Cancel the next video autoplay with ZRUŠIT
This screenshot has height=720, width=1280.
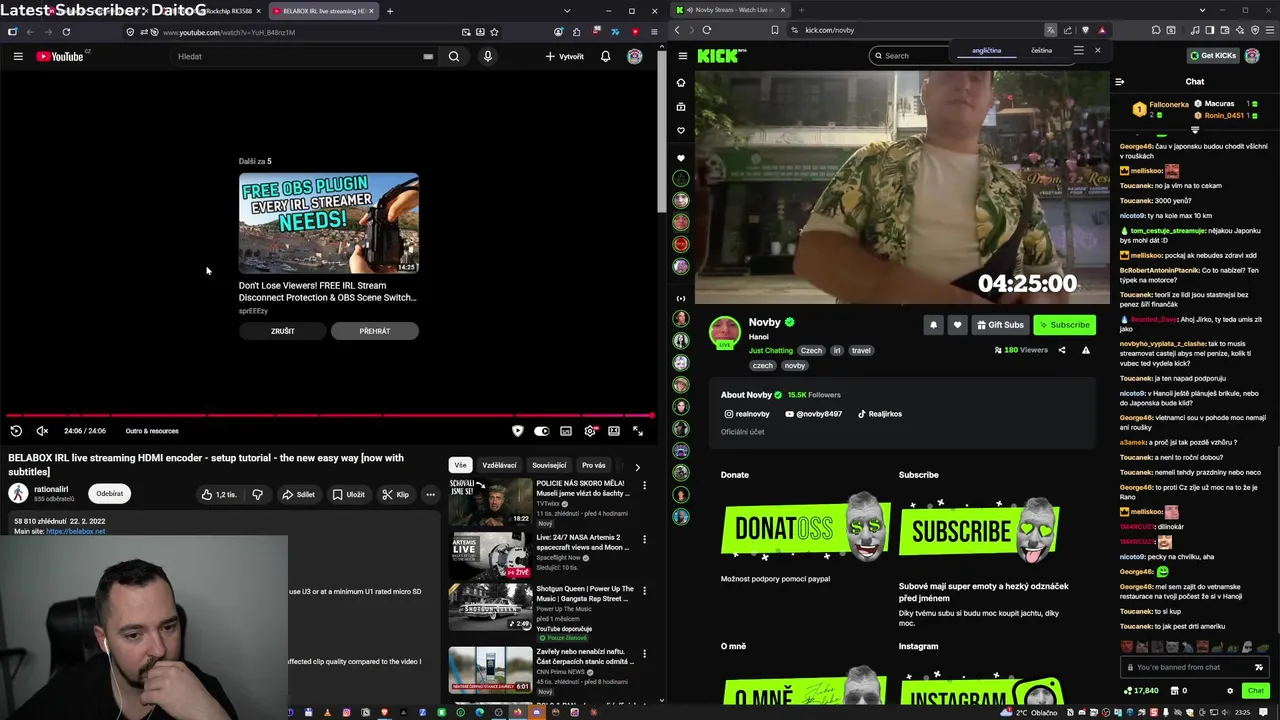[283, 331]
